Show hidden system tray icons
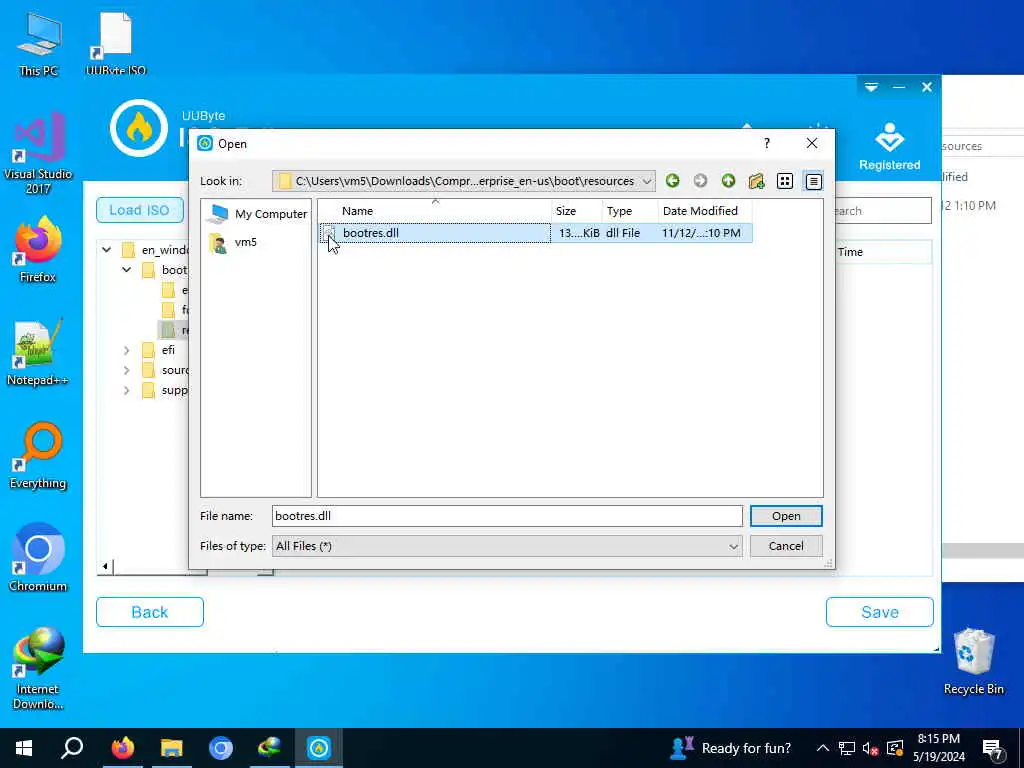Screen dimensions: 1024x768 (822, 748)
